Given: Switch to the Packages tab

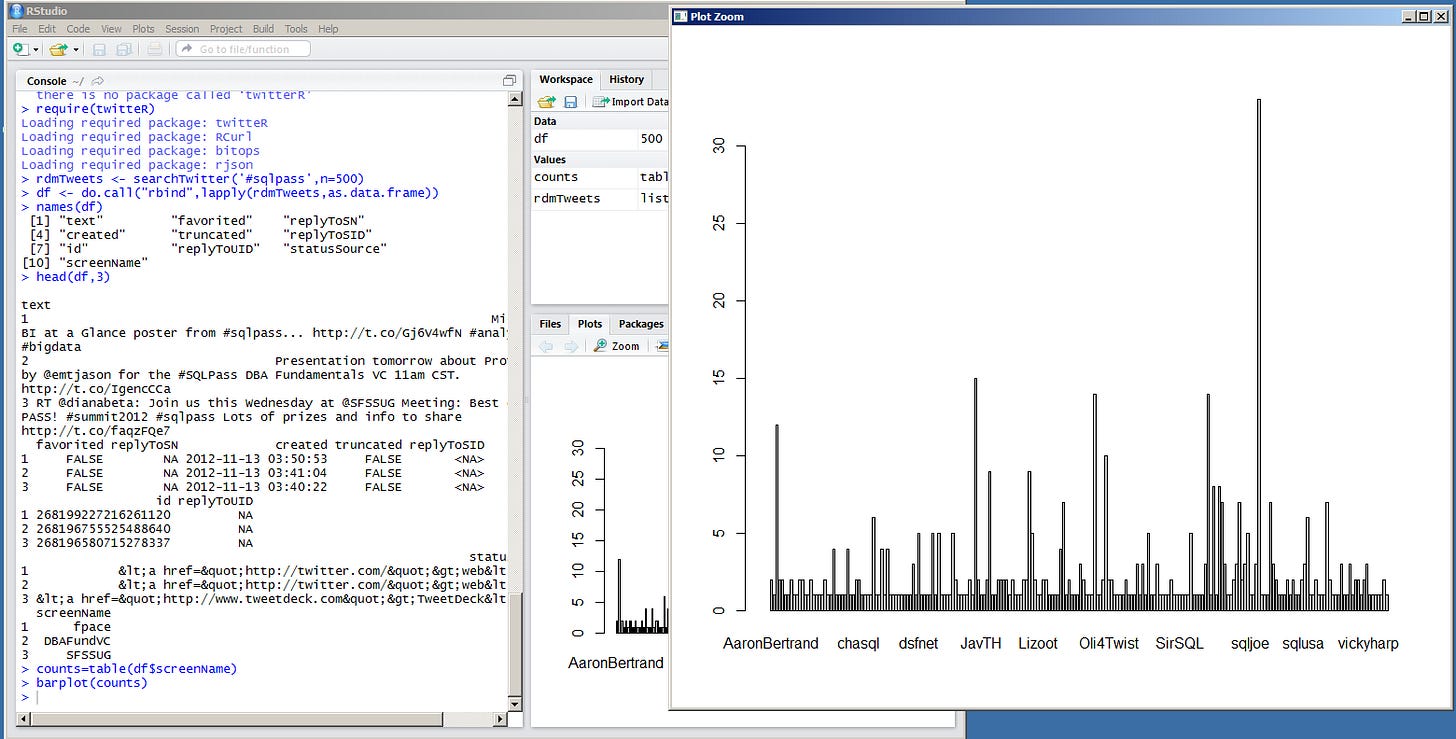Looking at the screenshot, I should click(x=640, y=324).
